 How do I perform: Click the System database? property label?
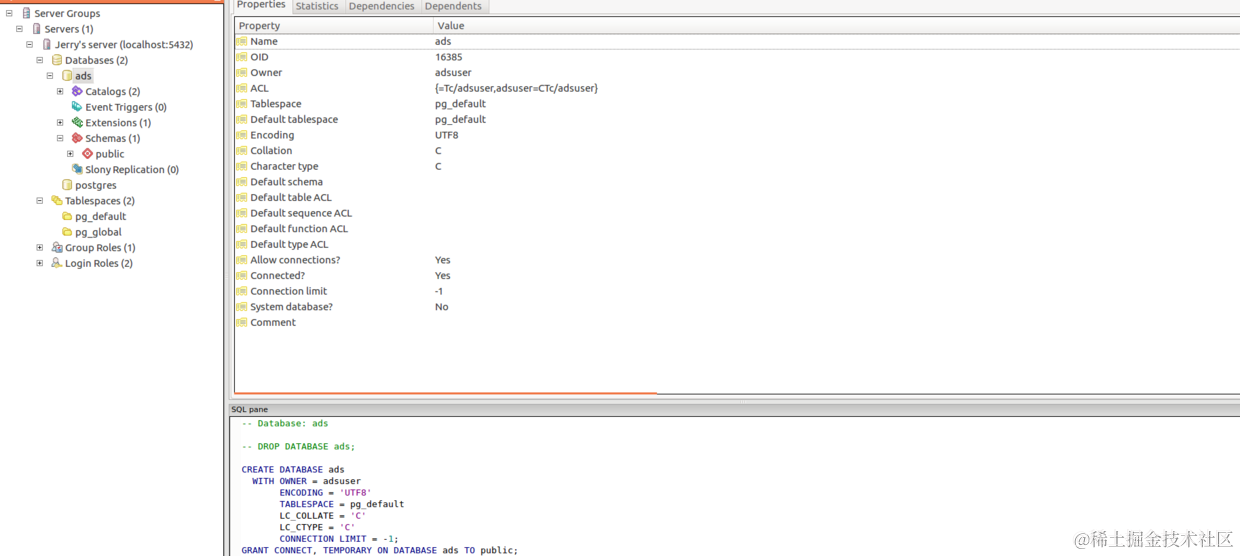[x=291, y=307]
